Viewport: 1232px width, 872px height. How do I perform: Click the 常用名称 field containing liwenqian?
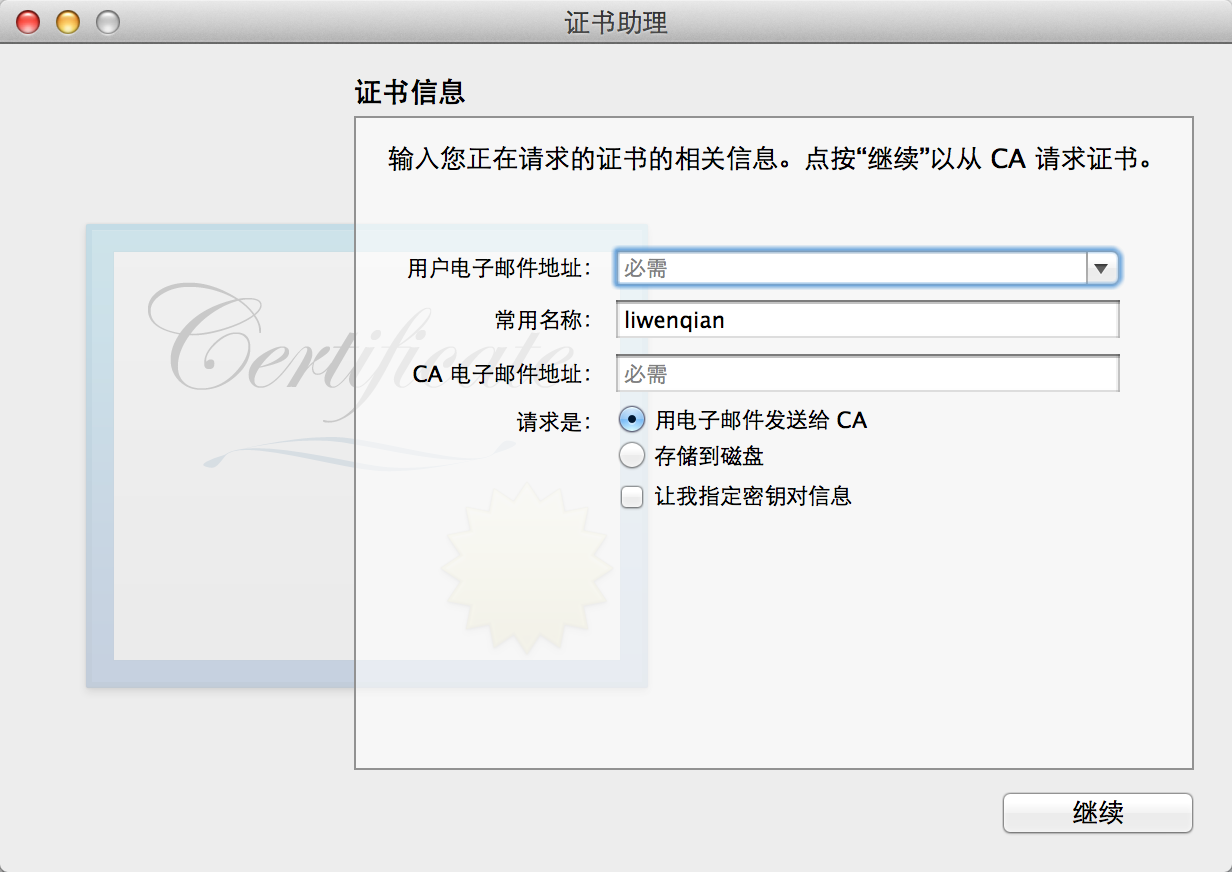[x=868, y=321]
